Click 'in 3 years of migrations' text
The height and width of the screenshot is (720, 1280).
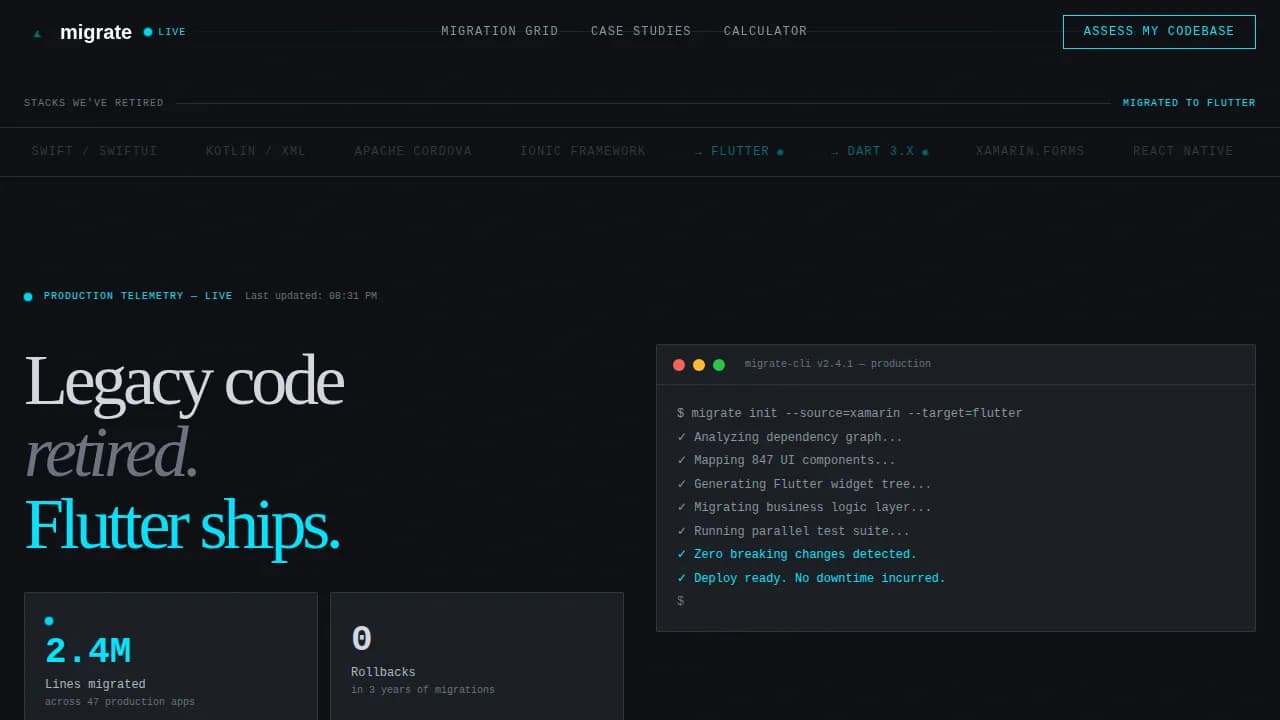pyautogui.click(x=423, y=690)
